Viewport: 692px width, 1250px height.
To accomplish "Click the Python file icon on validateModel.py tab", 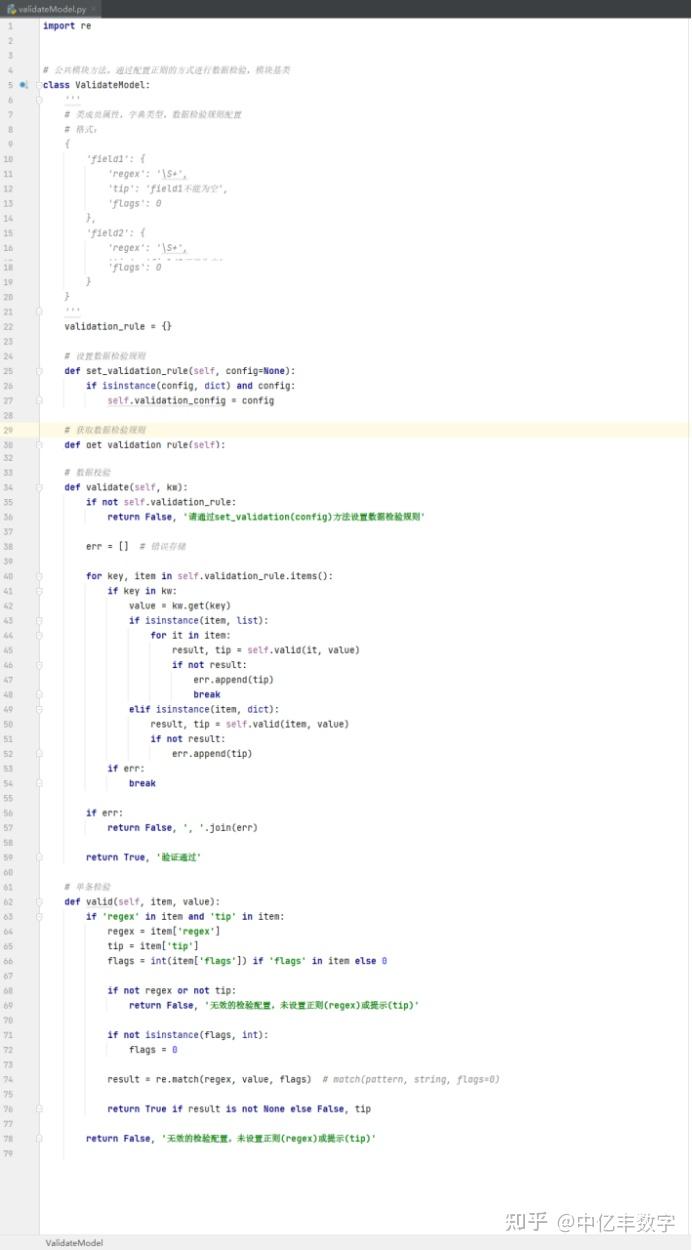I will [11, 8].
